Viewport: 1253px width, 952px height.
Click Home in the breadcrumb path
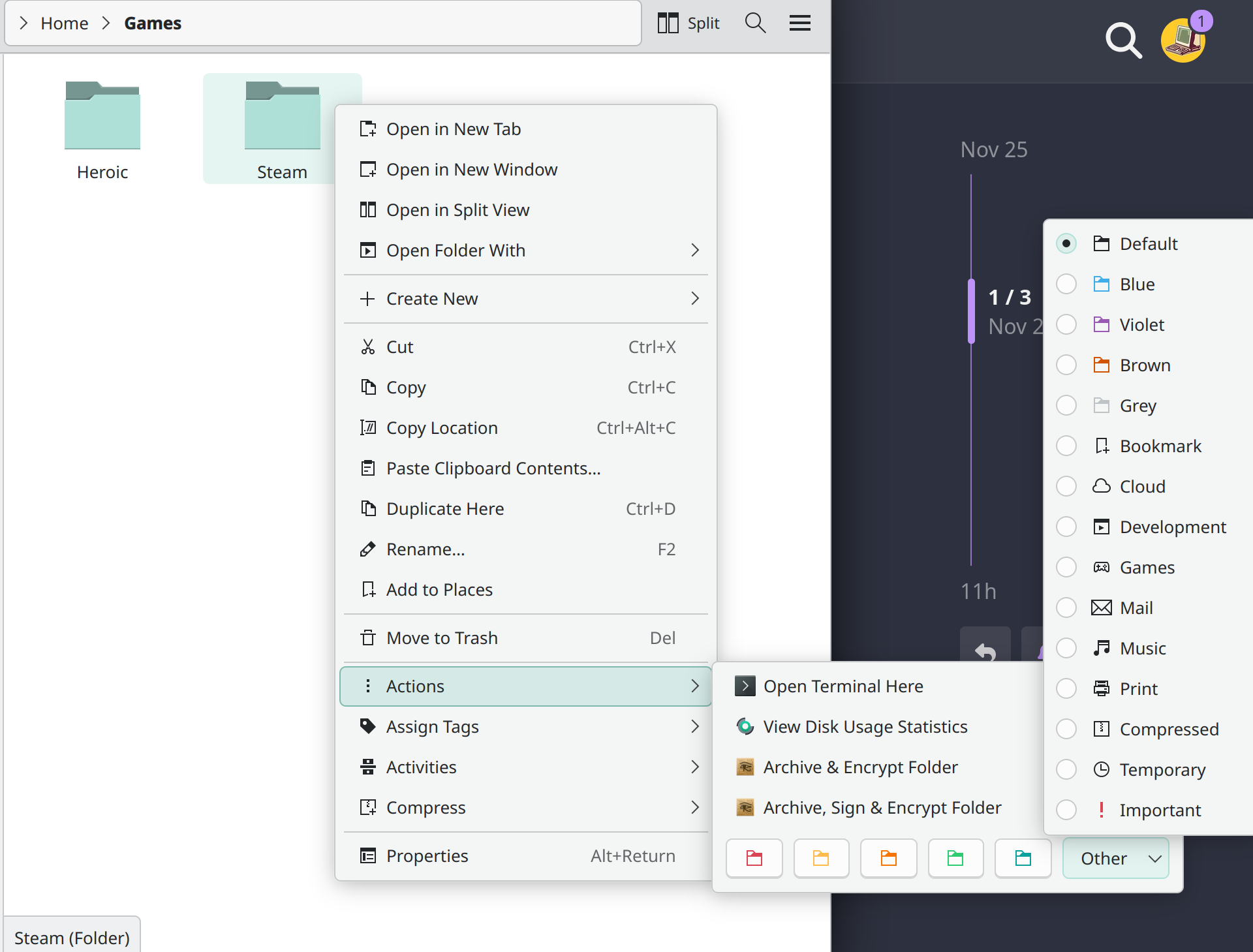[x=64, y=23]
